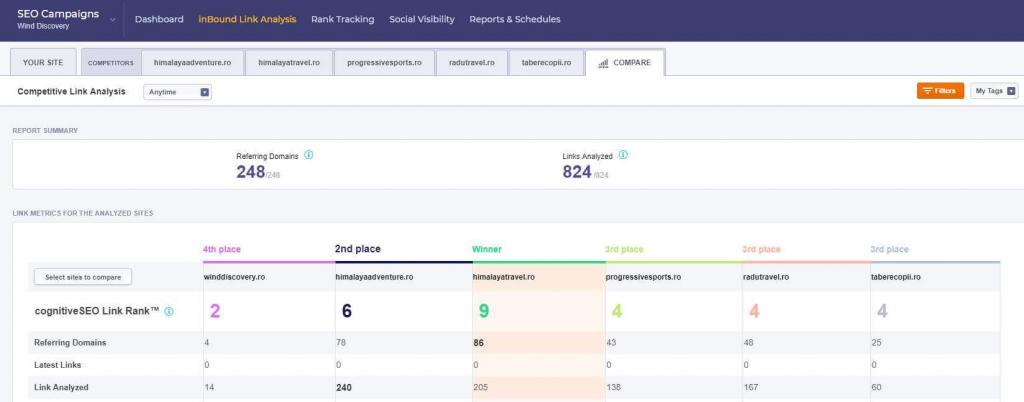Click the Link Rank value 2

[215, 311]
